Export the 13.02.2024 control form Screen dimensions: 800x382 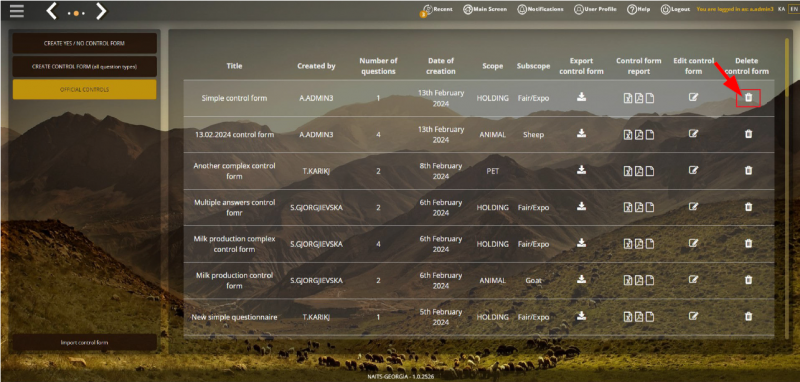pyautogui.click(x=581, y=134)
